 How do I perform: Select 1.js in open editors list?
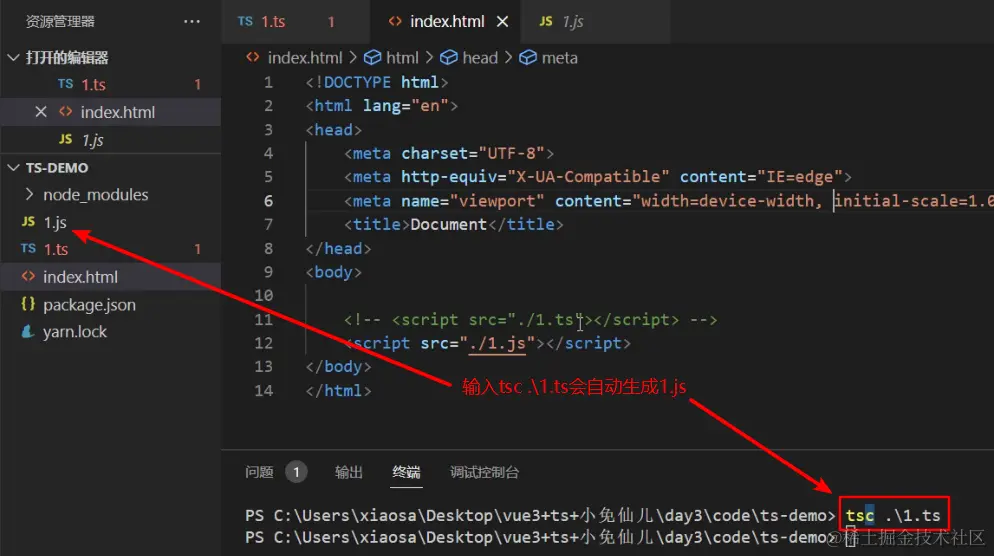point(110,139)
